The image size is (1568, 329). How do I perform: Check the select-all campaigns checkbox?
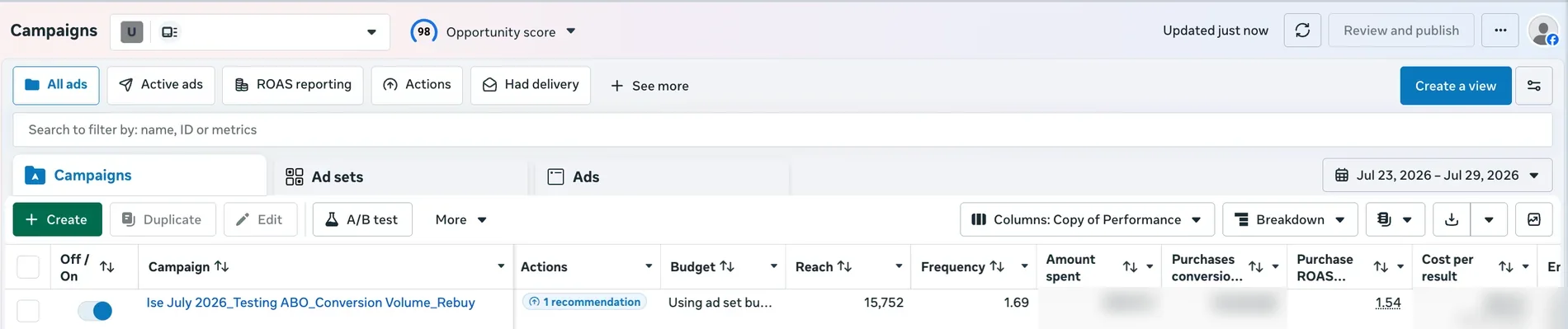[x=28, y=267]
